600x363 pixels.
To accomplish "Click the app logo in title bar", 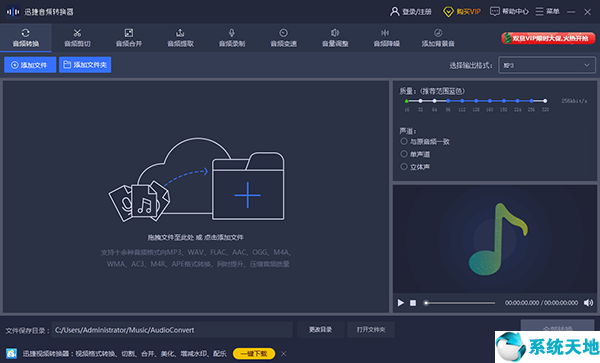I will (x=13, y=12).
